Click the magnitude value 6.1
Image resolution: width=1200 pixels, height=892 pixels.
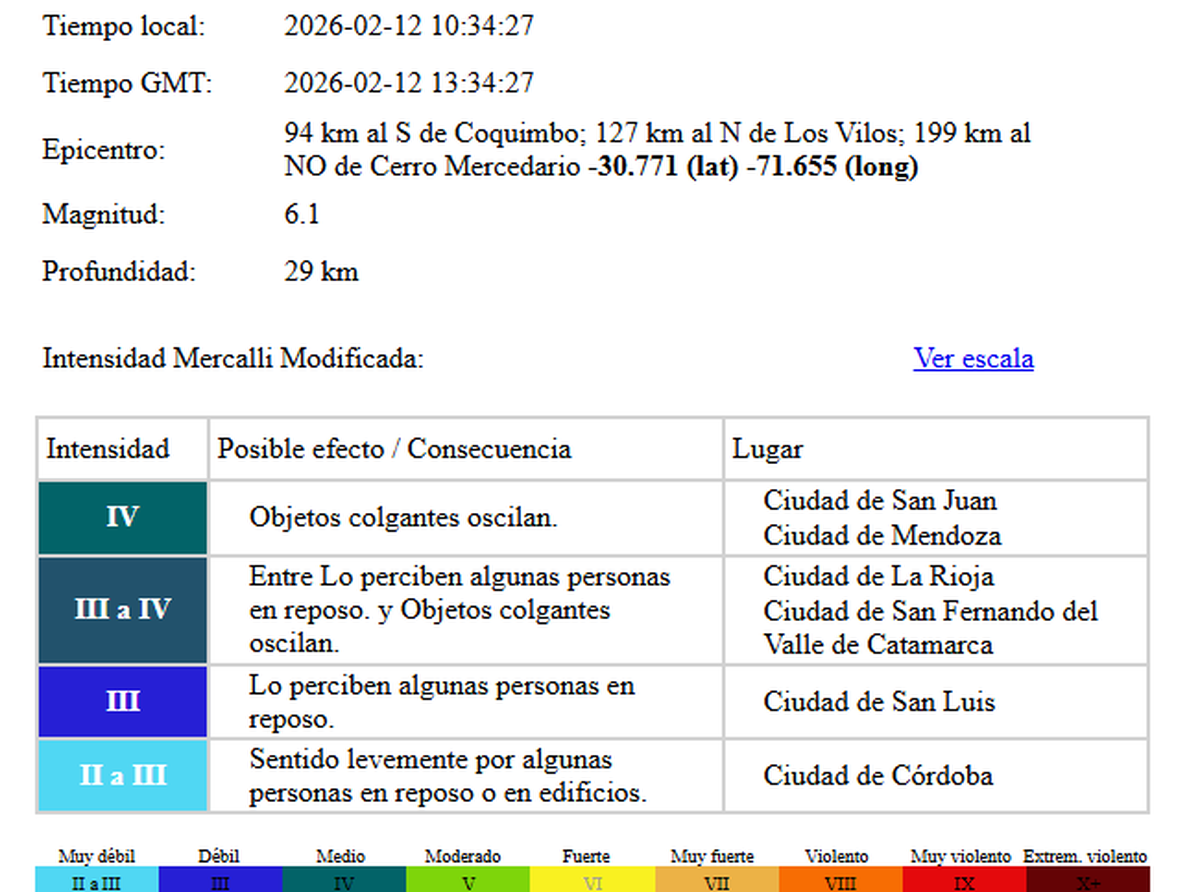[302, 215]
